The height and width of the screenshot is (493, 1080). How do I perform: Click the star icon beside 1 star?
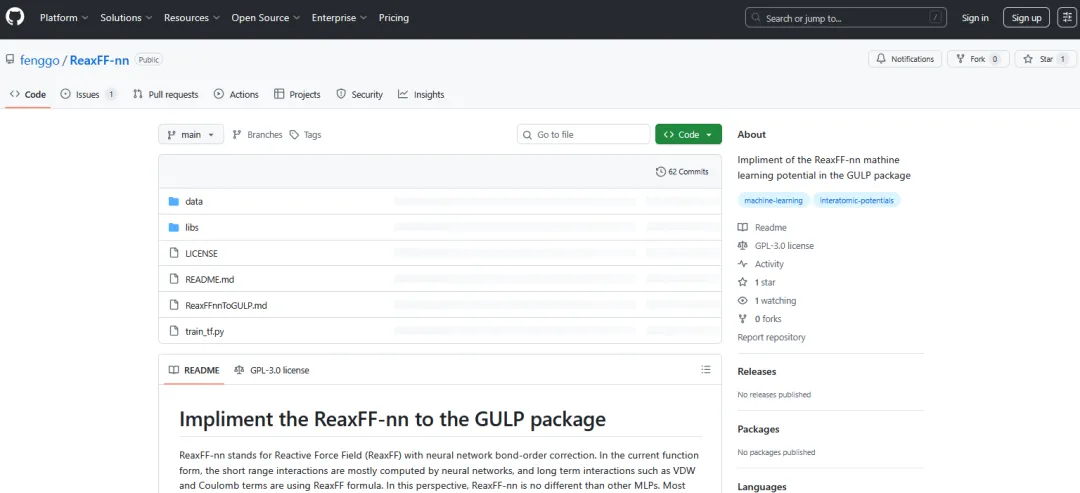(x=742, y=282)
